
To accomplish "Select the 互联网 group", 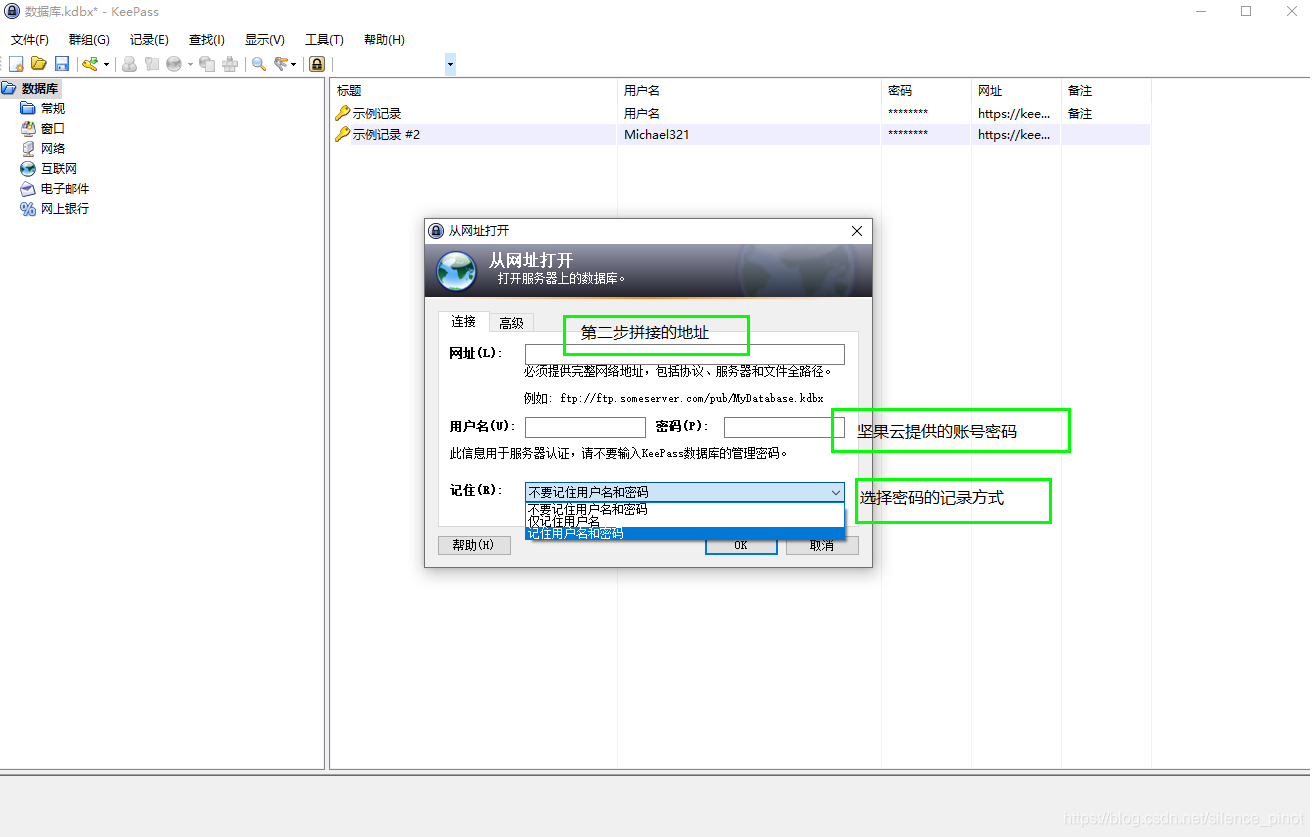I will pos(59,168).
